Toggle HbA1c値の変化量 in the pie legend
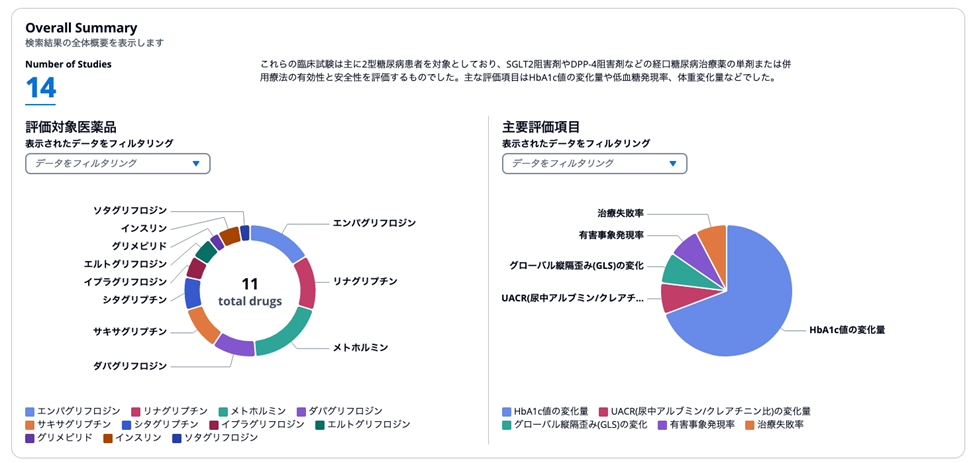Image resolution: width=975 pixels, height=463 pixels. pyautogui.click(x=543, y=411)
